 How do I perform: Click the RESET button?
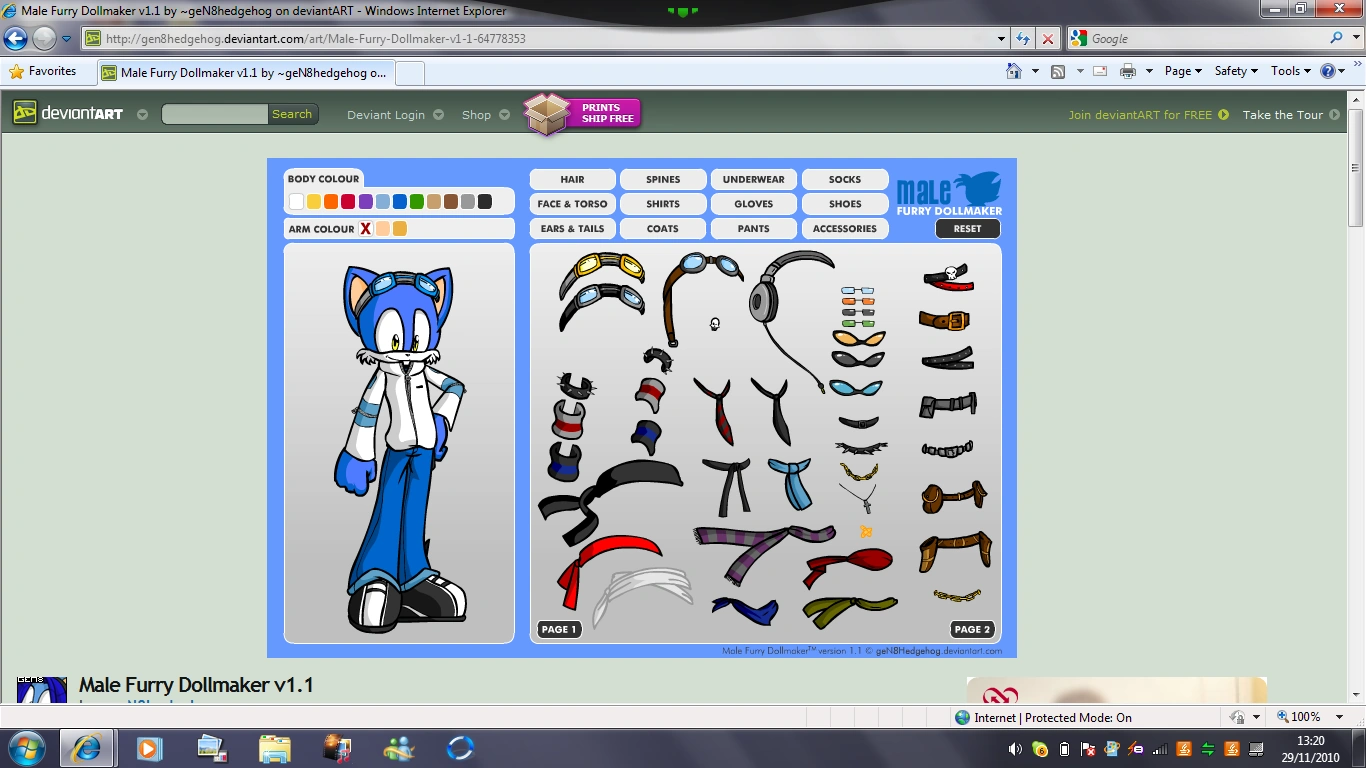(x=968, y=229)
